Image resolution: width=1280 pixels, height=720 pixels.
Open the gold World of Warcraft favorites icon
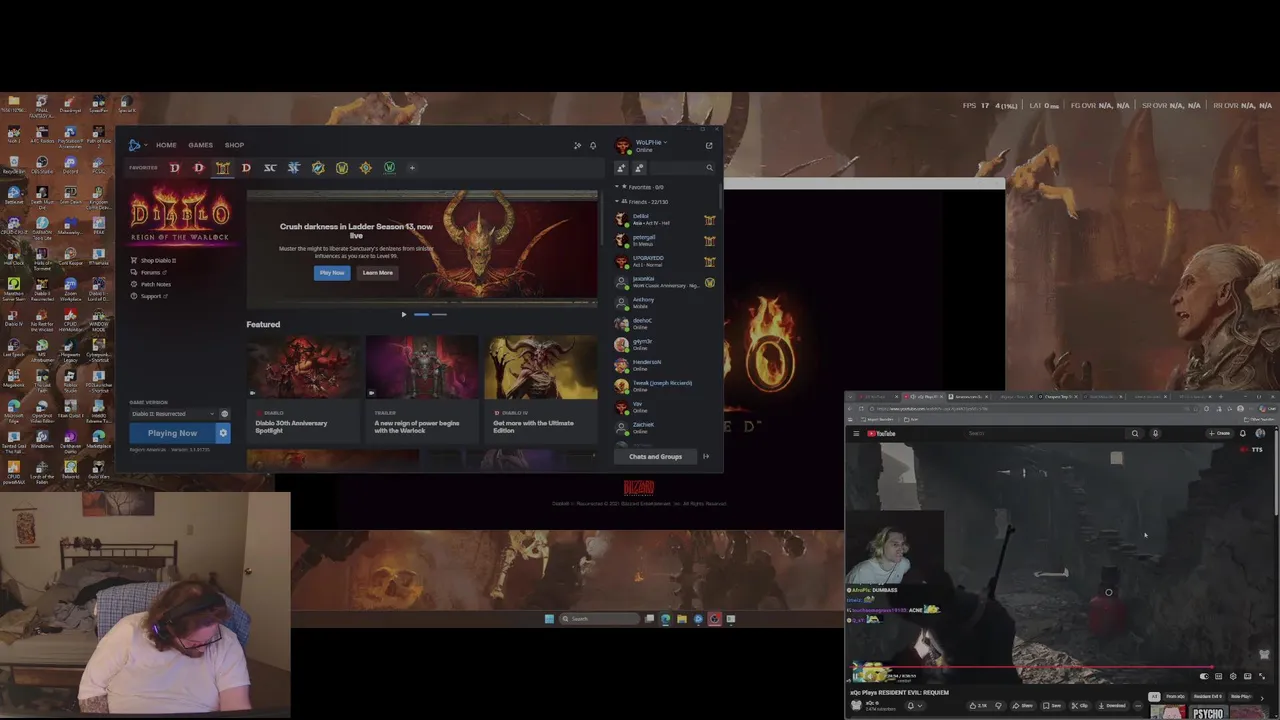click(342, 168)
